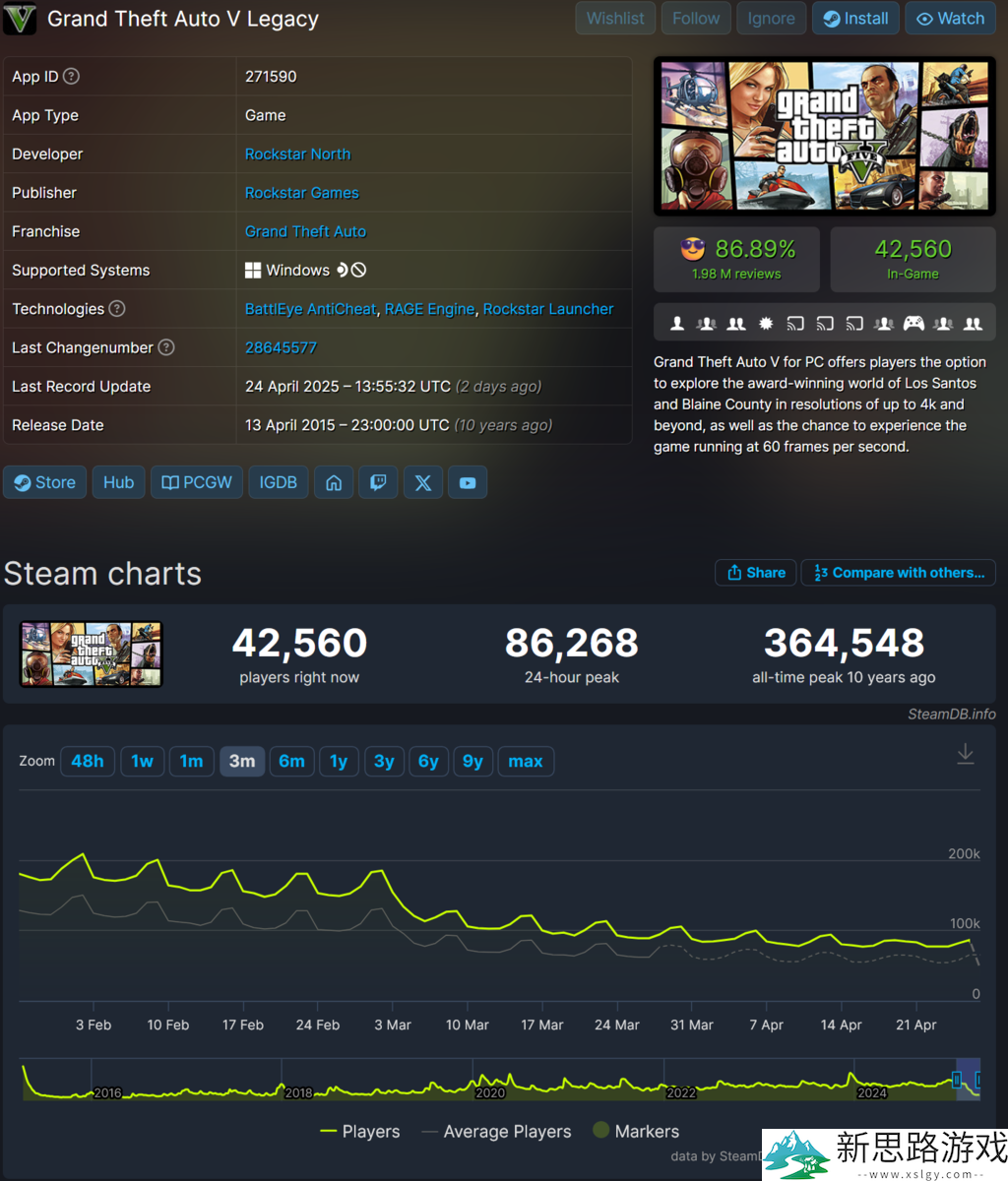
Task: Toggle the Average Players legend series
Action: point(496,1132)
